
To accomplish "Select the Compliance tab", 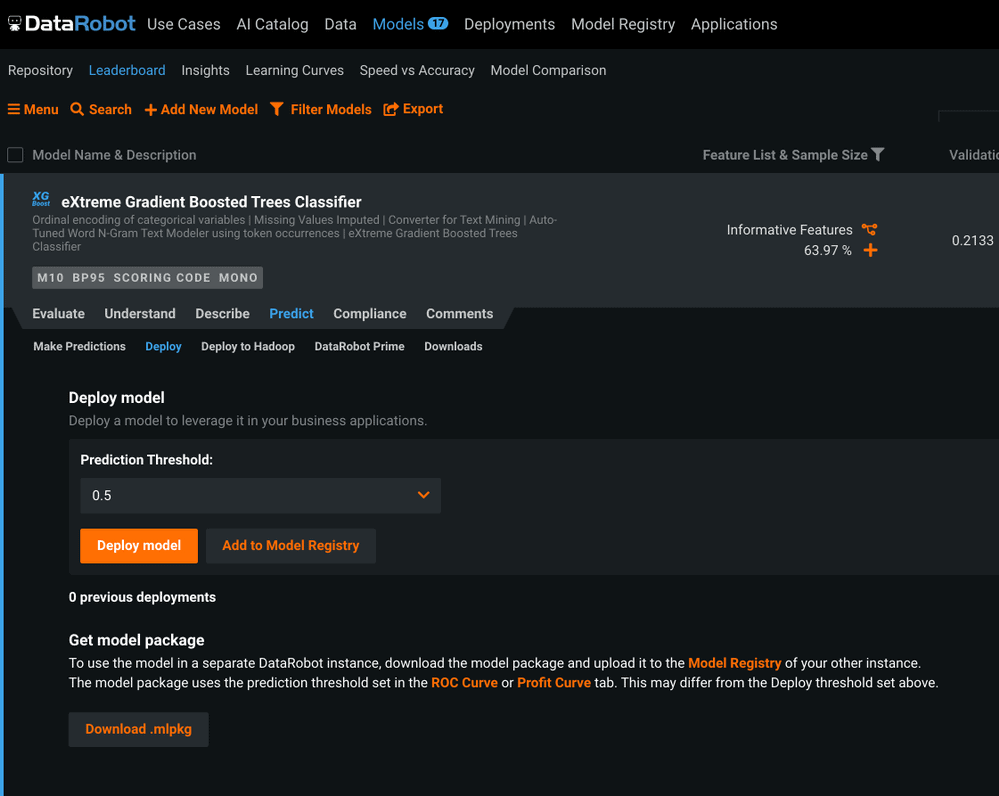I will (370, 314).
